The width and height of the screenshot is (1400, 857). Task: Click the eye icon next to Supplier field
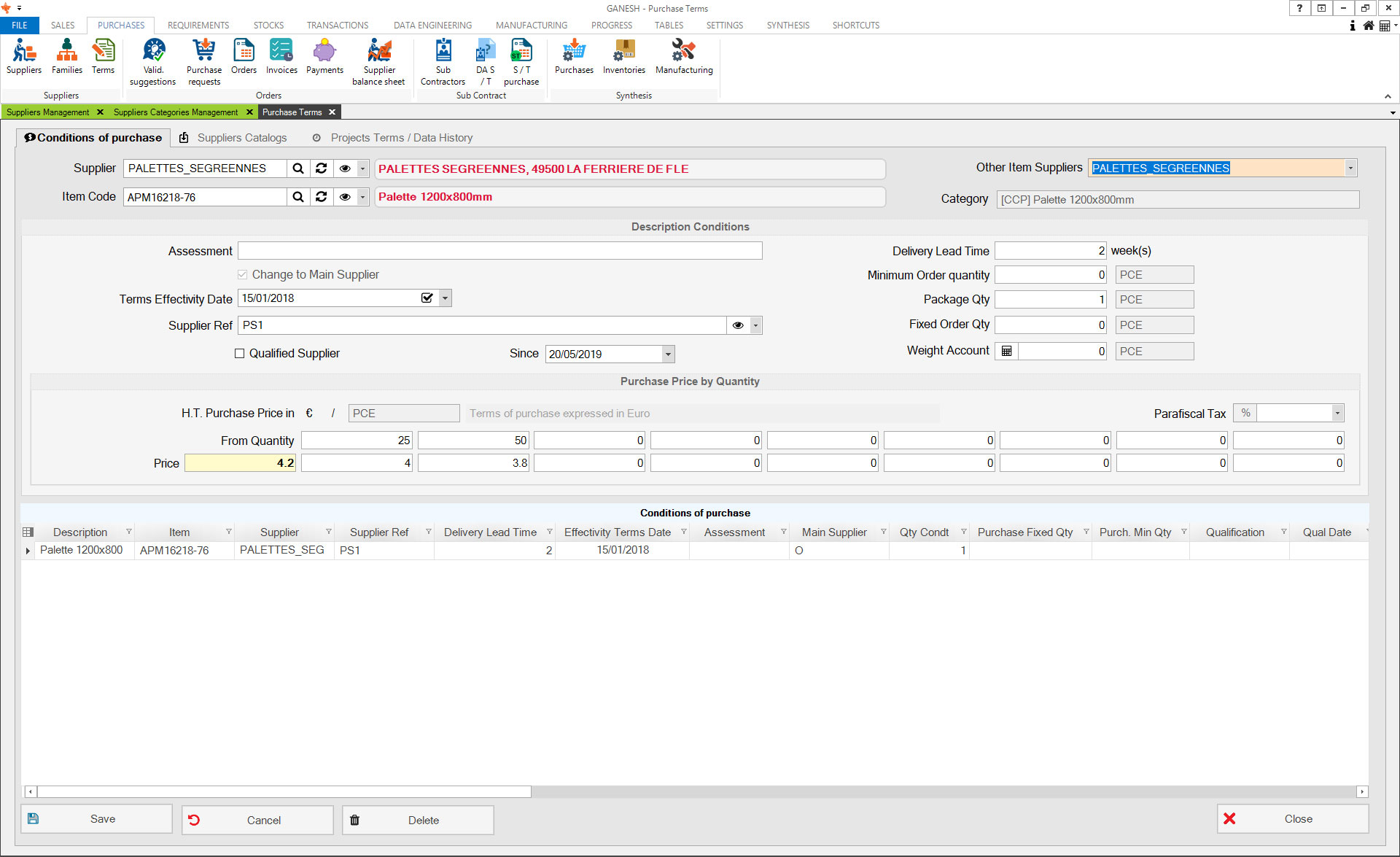pyautogui.click(x=345, y=168)
